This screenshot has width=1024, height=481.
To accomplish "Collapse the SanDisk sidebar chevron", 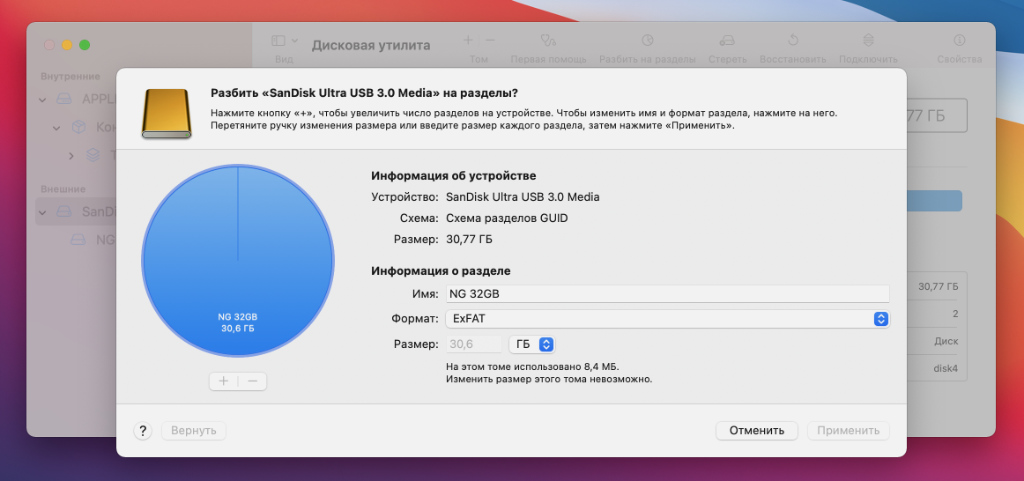I will click(43, 212).
